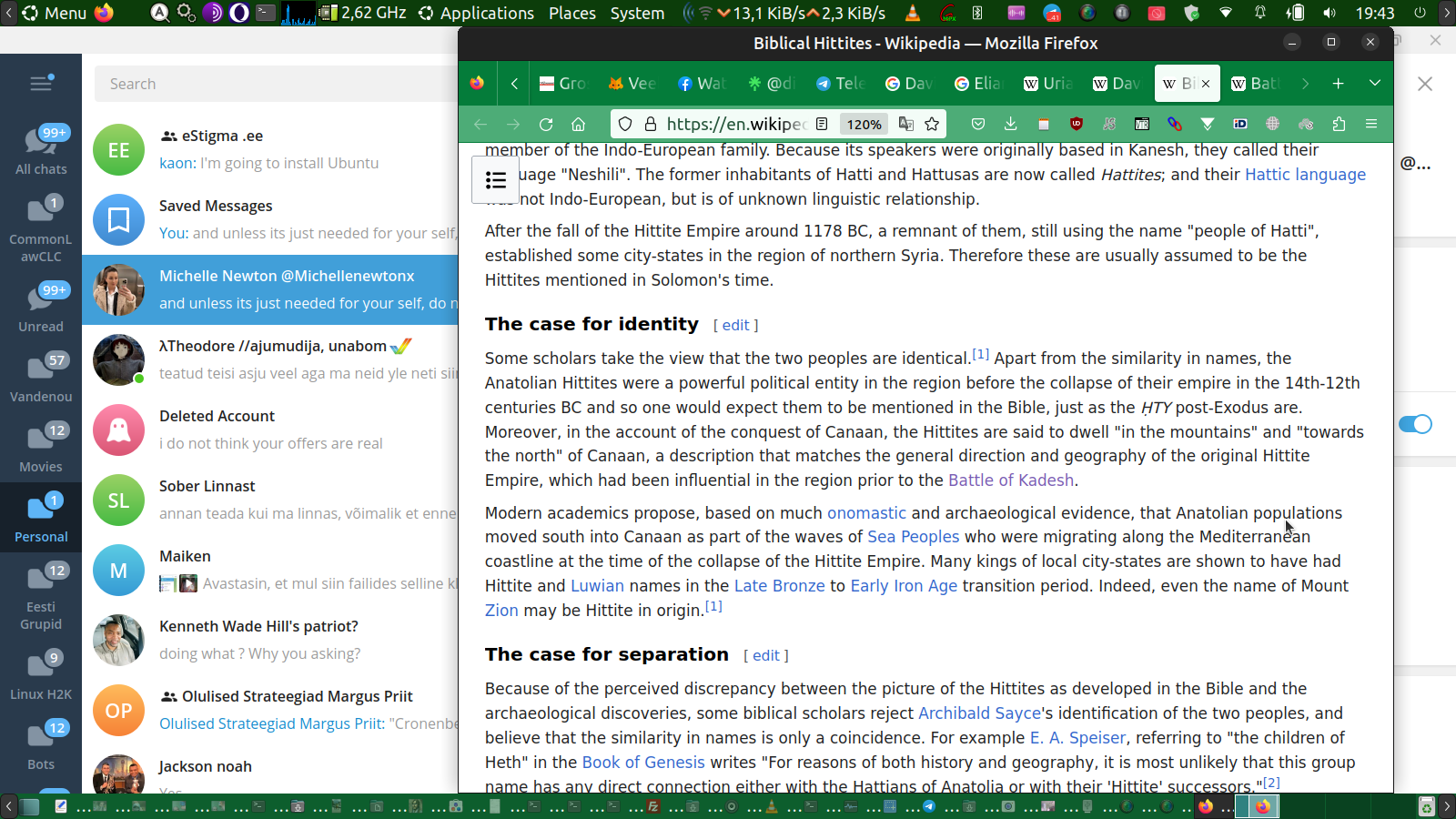This screenshot has width=1456, height=819.
Task: Go to Firefox home page
Action: [x=578, y=125]
